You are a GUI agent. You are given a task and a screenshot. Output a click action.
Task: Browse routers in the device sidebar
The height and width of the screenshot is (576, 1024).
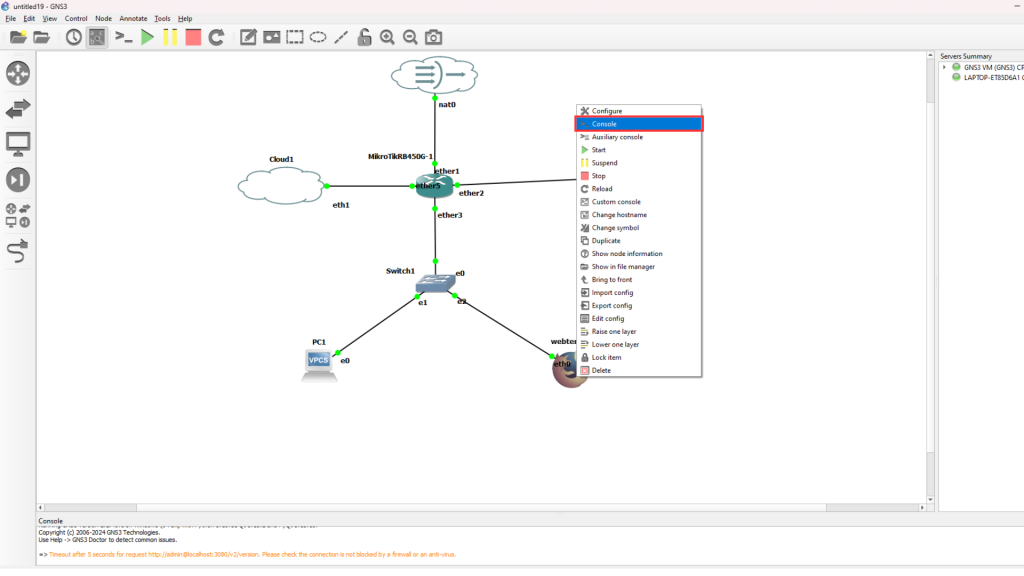[18, 74]
